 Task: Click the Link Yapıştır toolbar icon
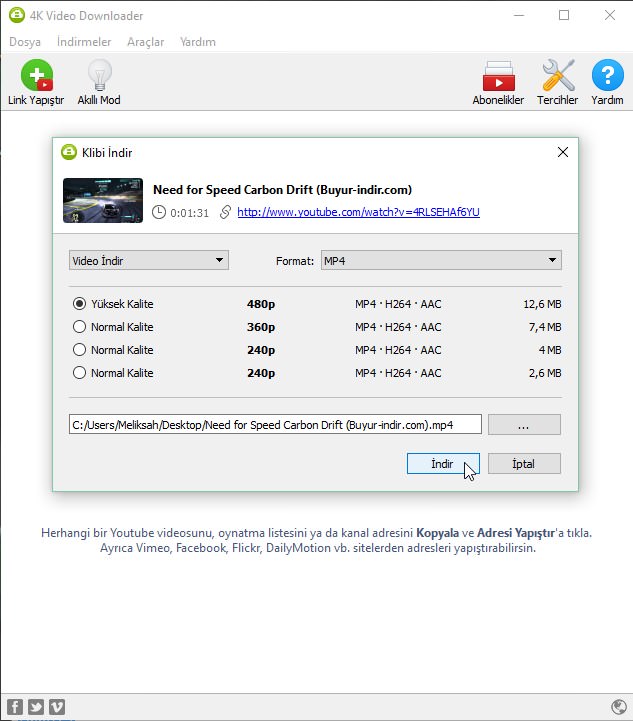36,75
